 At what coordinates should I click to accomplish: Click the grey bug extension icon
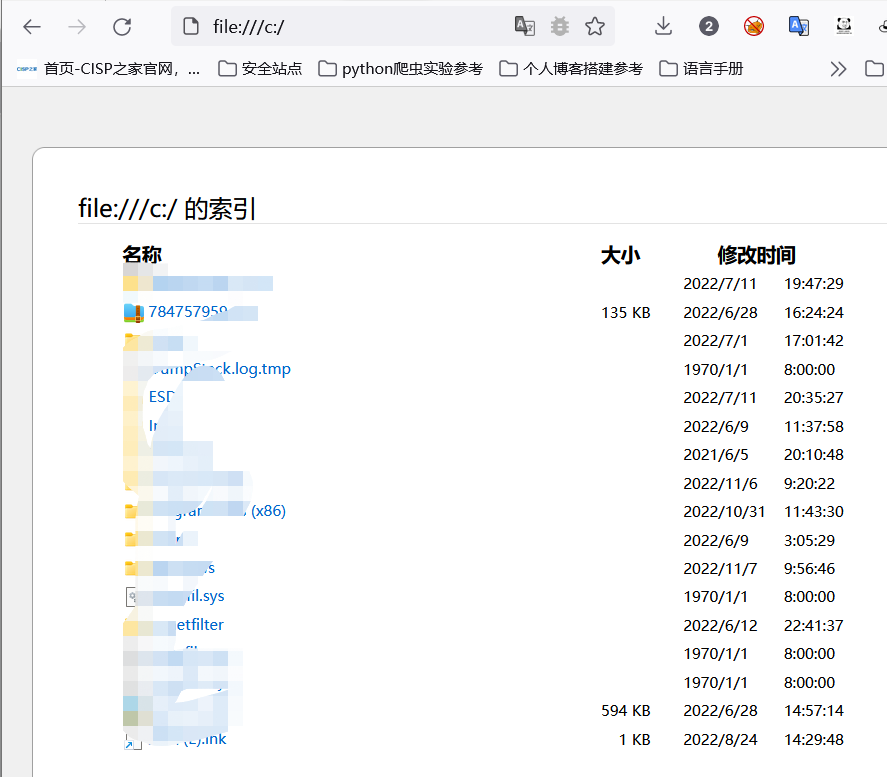pyautogui.click(x=559, y=26)
